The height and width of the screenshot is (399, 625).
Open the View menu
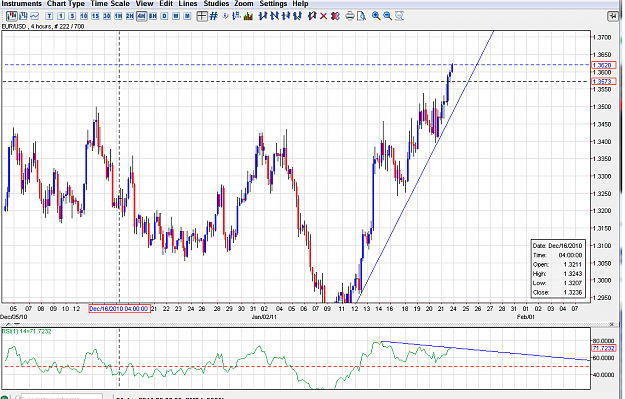coord(144,4)
